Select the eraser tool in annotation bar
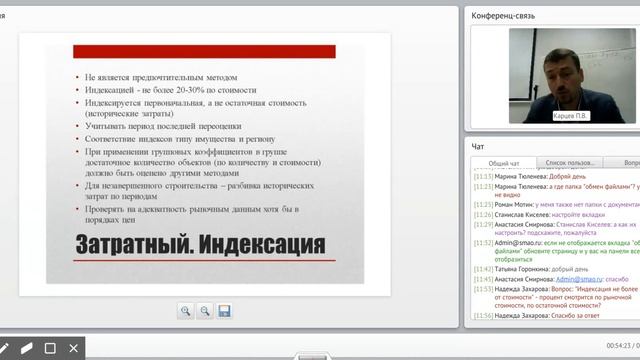 pos(27,348)
